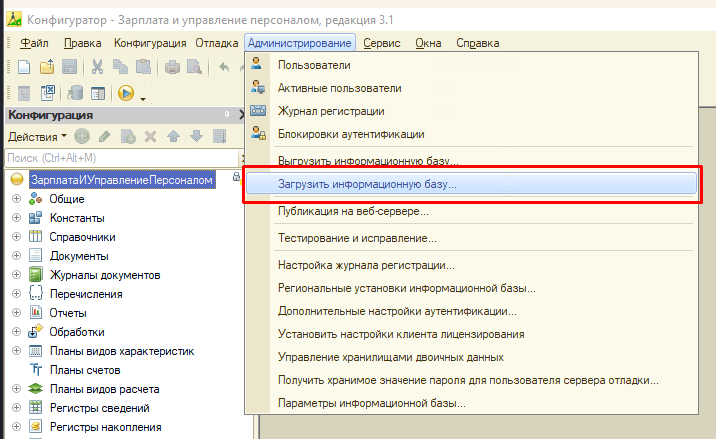Choose Управление хранилищами двоичных данных
716x439 pixels.
coord(471,357)
